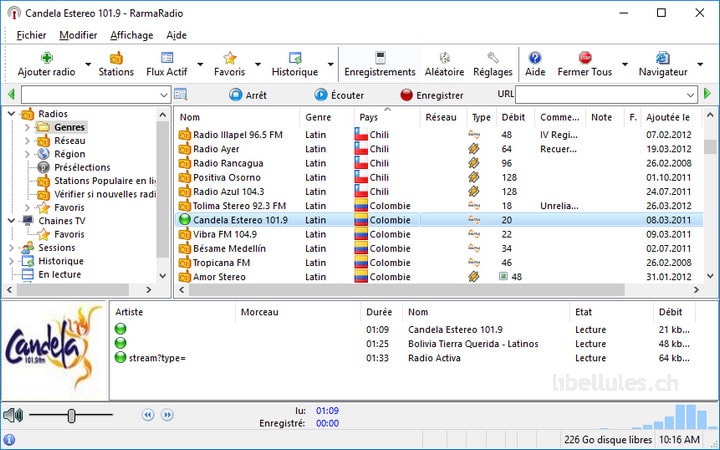Click the Enregistrer record button

point(432,95)
